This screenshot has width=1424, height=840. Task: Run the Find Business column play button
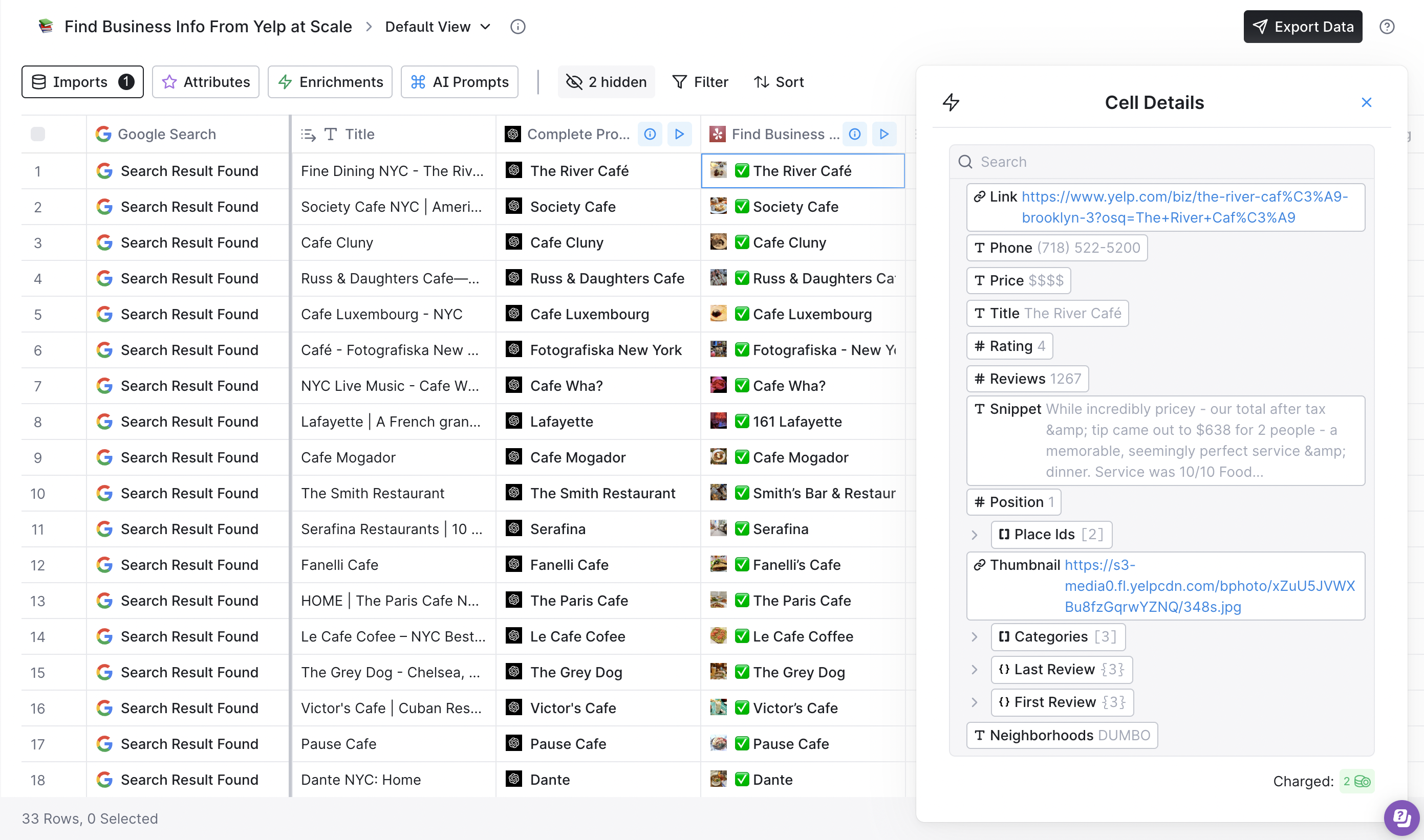click(884, 134)
